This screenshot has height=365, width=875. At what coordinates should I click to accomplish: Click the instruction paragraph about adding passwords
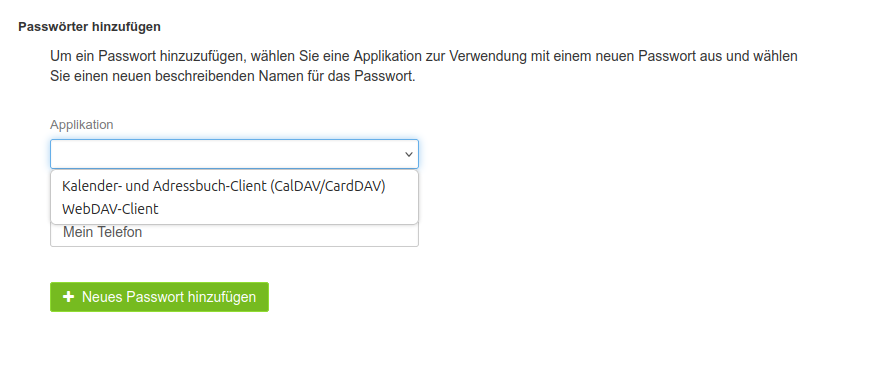coord(424,66)
